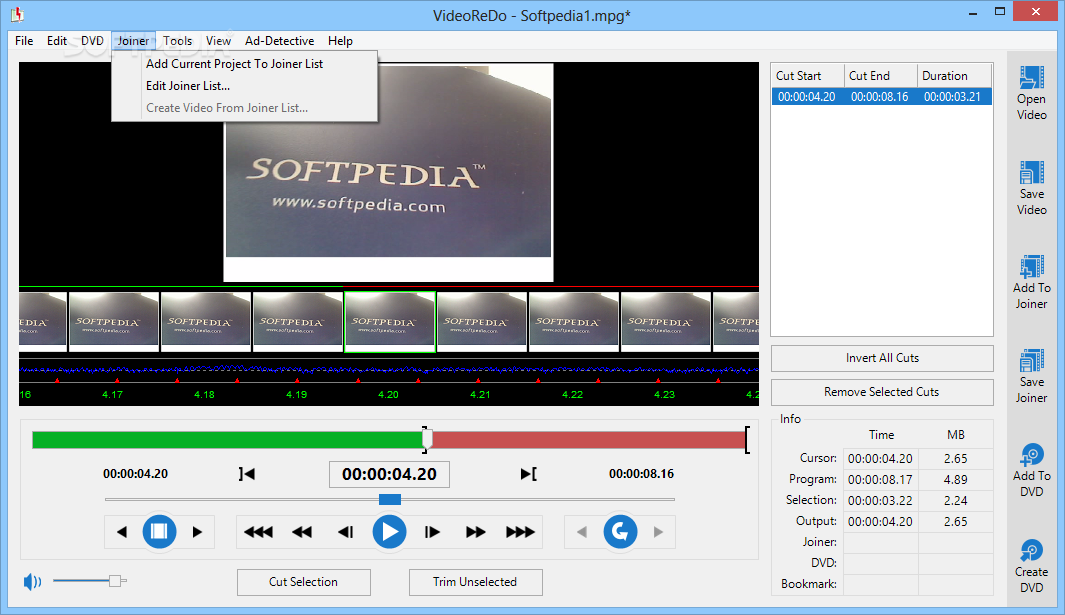1065x615 pixels.
Task: Click the 4.19 mark on the audio timeline
Action: pyautogui.click(x=296, y=394)
